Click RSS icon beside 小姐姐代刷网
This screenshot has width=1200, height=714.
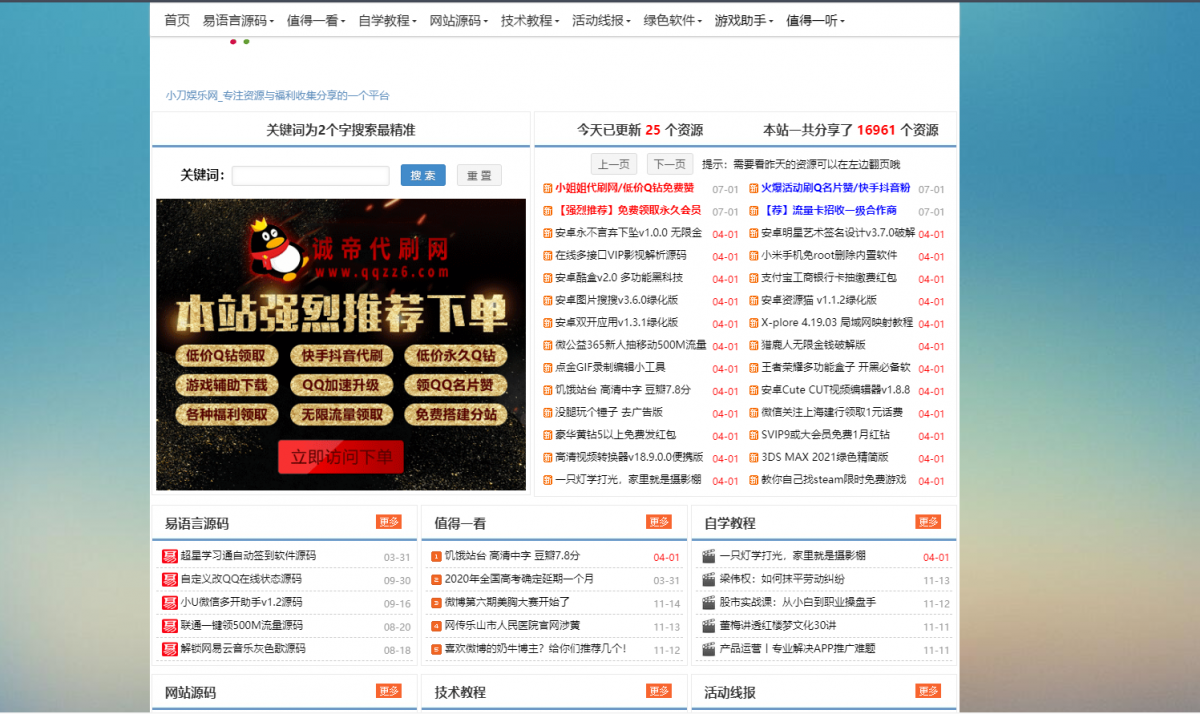[x=547, y=188]
